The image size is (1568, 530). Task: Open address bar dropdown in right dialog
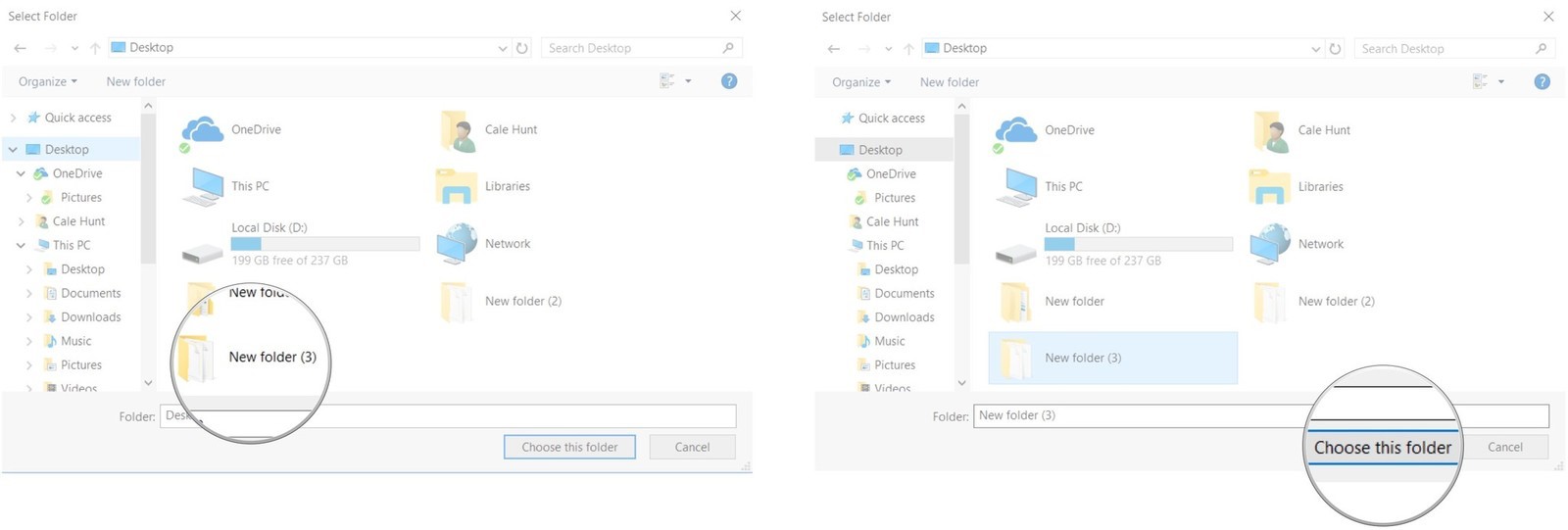point(1316,49)
